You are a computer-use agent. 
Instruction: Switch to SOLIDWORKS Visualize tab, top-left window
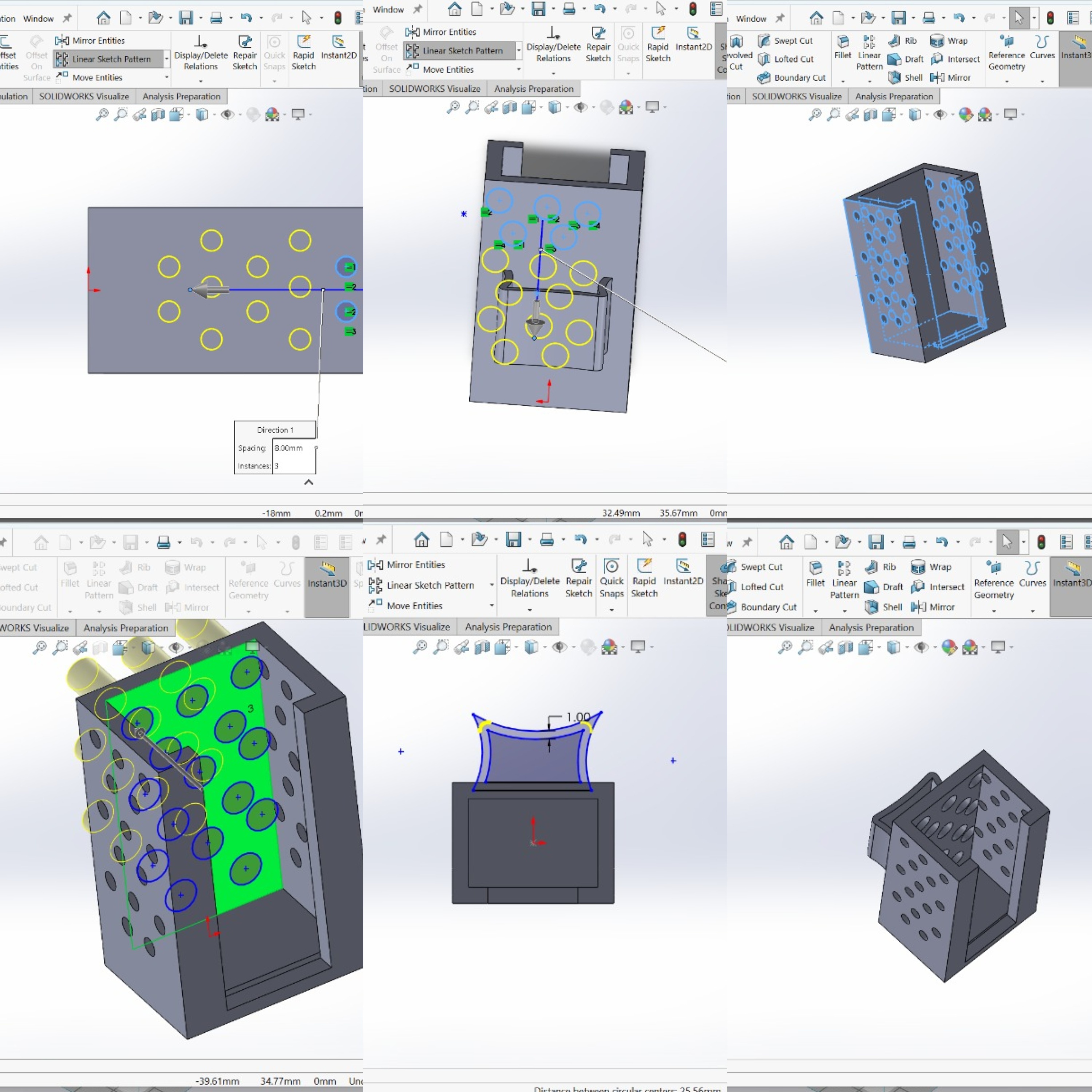[x=84, y=96]
